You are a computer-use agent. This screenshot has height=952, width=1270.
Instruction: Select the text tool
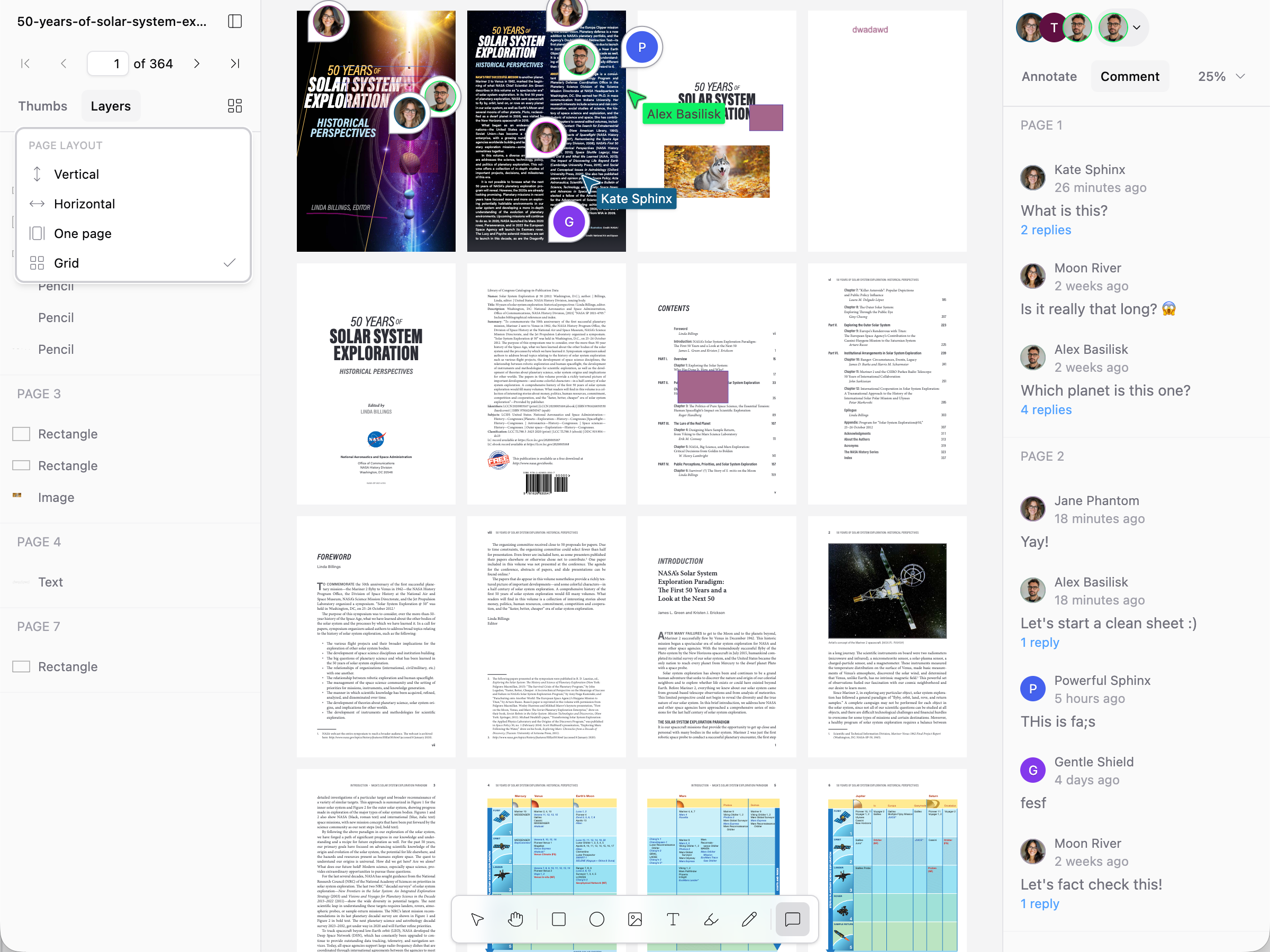click(673, 919)
